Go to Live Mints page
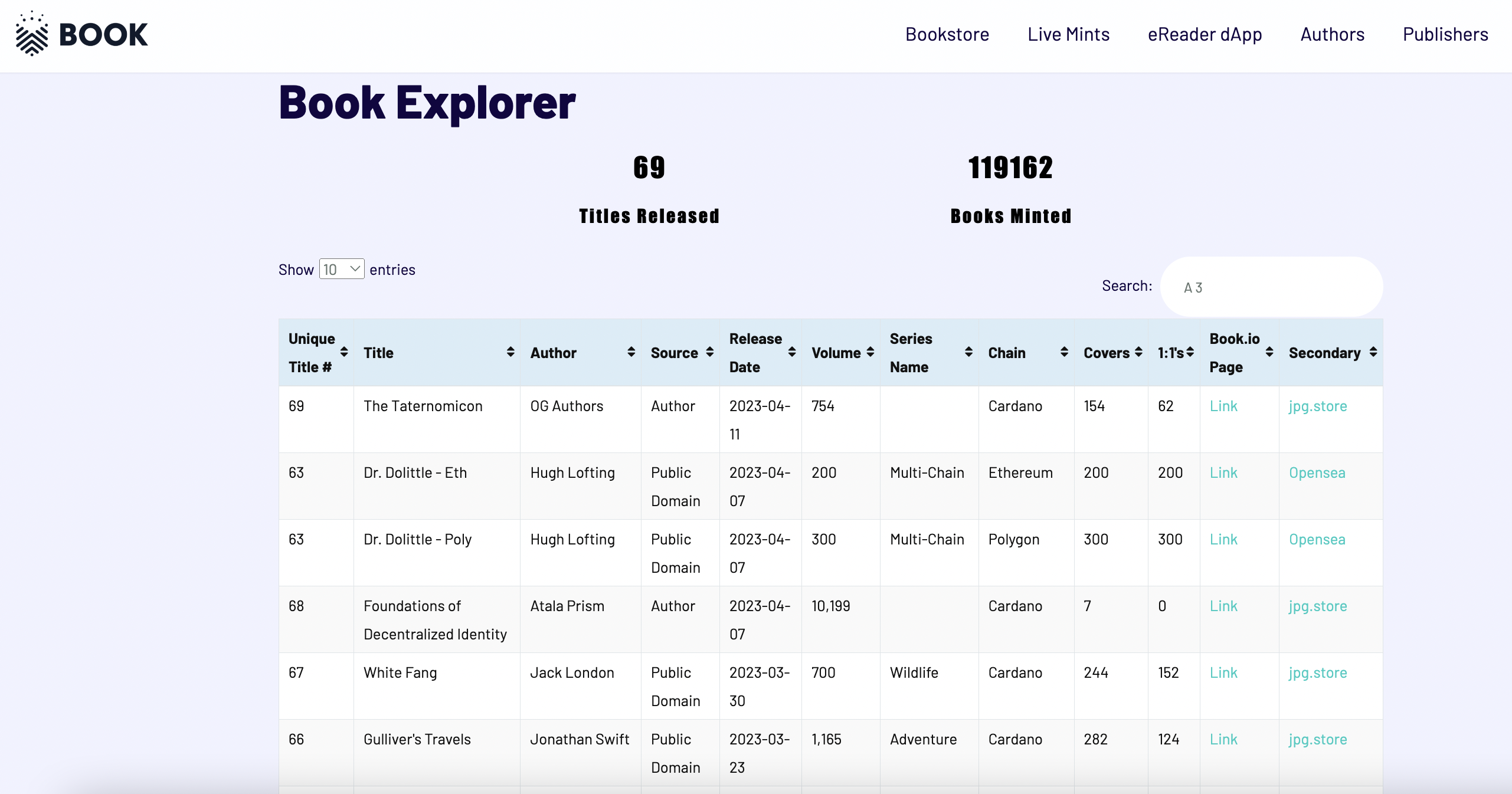 pos(1068,34)
